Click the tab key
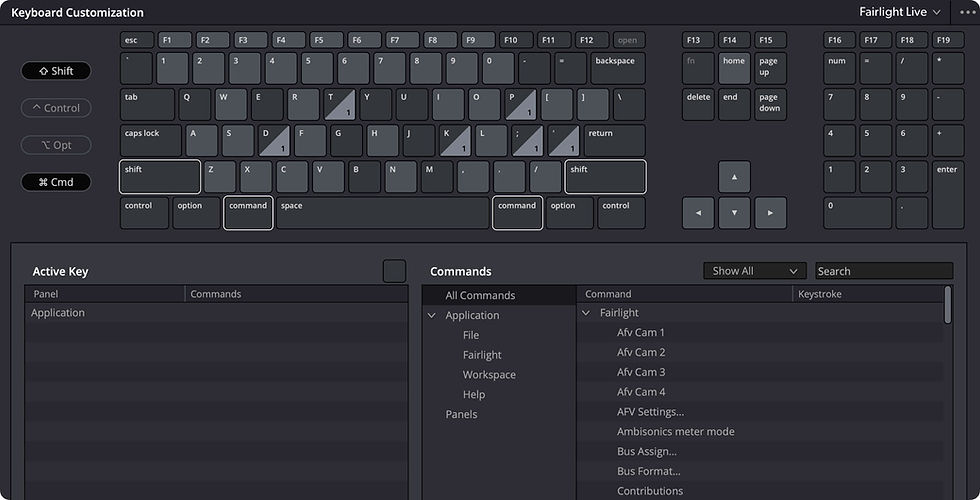 pos(148,104)
